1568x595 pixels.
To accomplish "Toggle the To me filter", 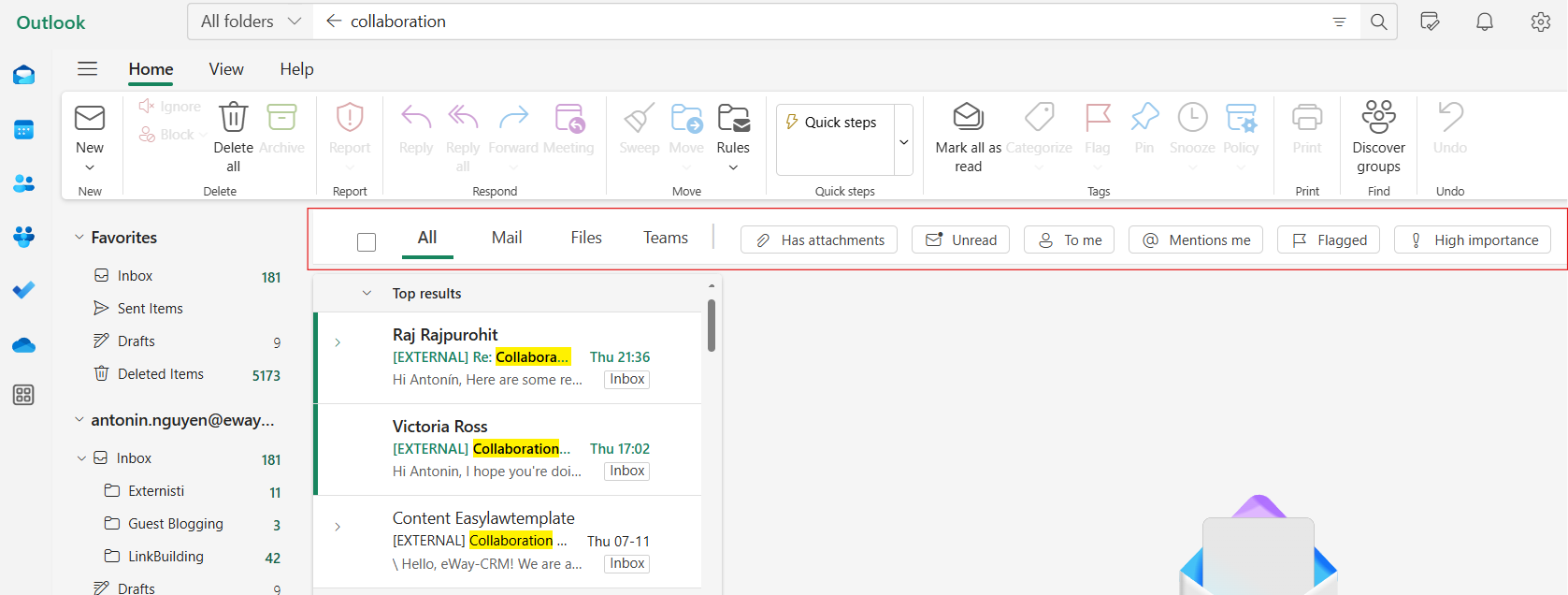I will (x=1069, y=239).
